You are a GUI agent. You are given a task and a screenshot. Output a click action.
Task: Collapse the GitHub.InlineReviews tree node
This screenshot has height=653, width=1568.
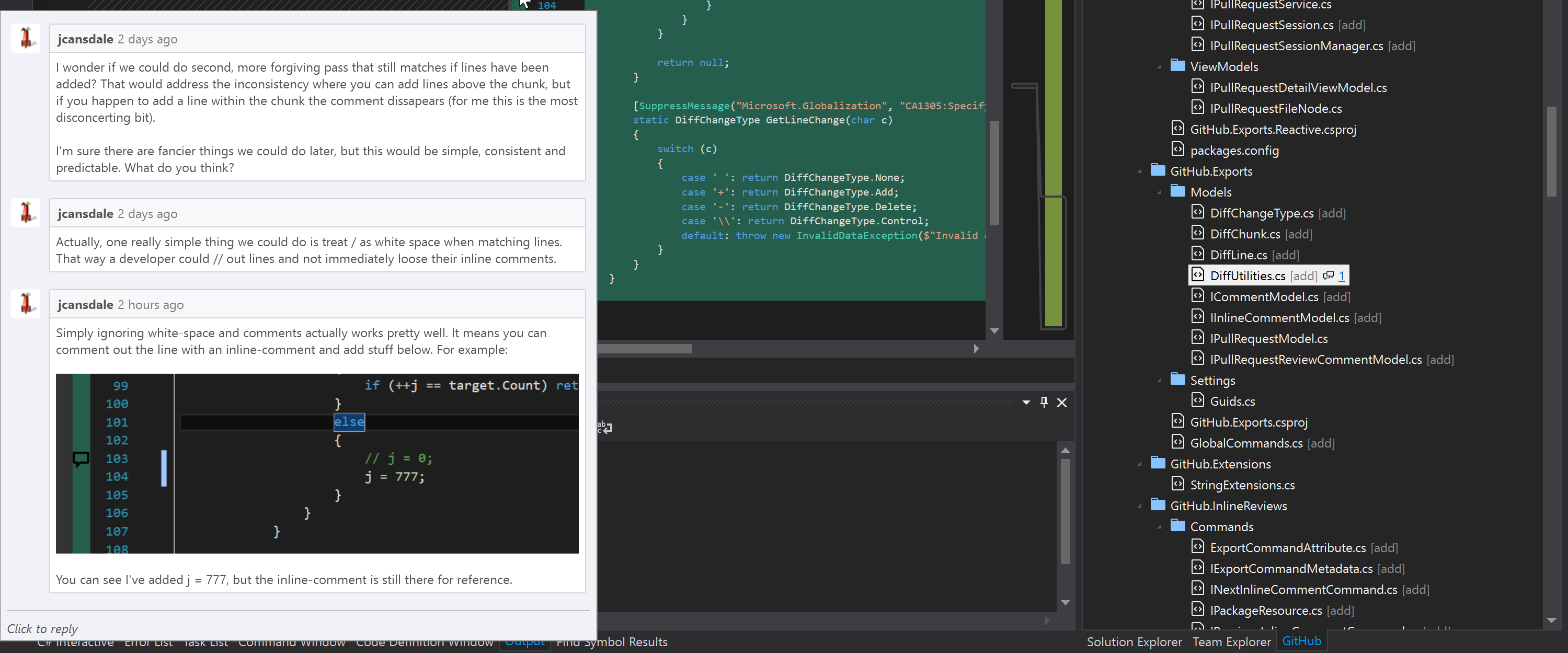coord(1139,506)
